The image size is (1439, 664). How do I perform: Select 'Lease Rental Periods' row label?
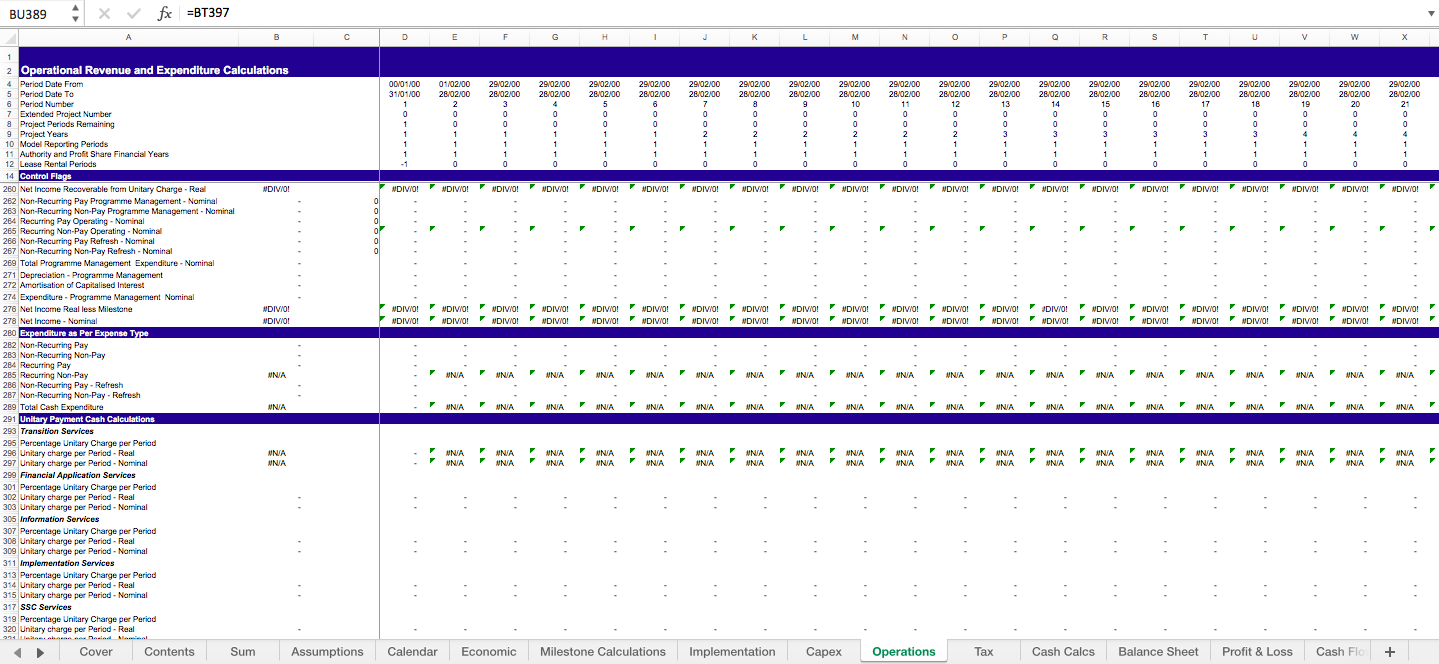[x=58, y=164]
